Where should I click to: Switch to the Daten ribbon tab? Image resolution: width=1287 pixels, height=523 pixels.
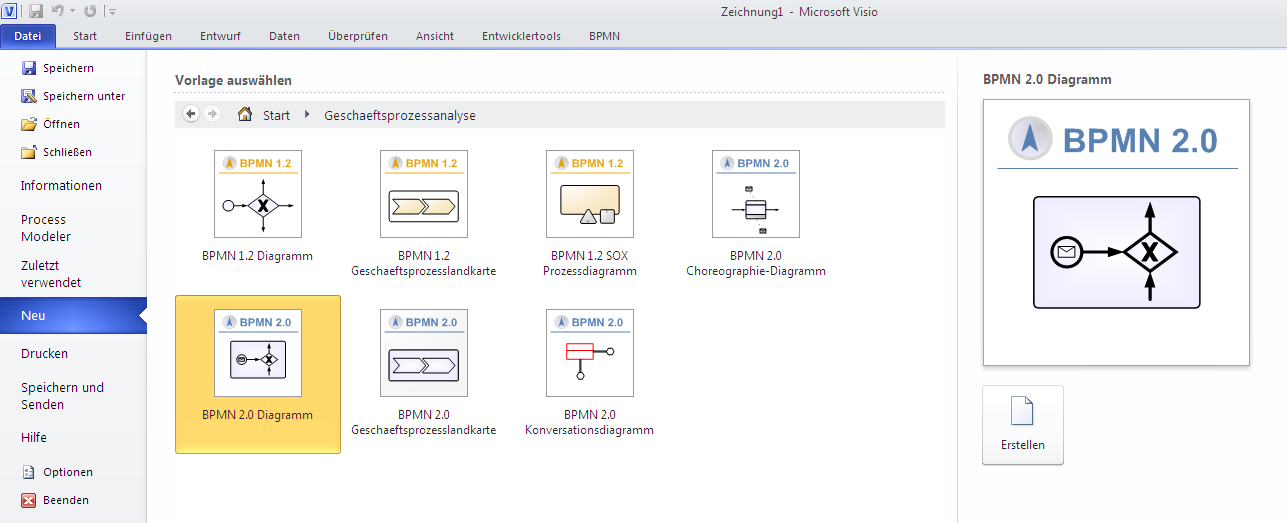pyautogui.click(x=284, y=36)
